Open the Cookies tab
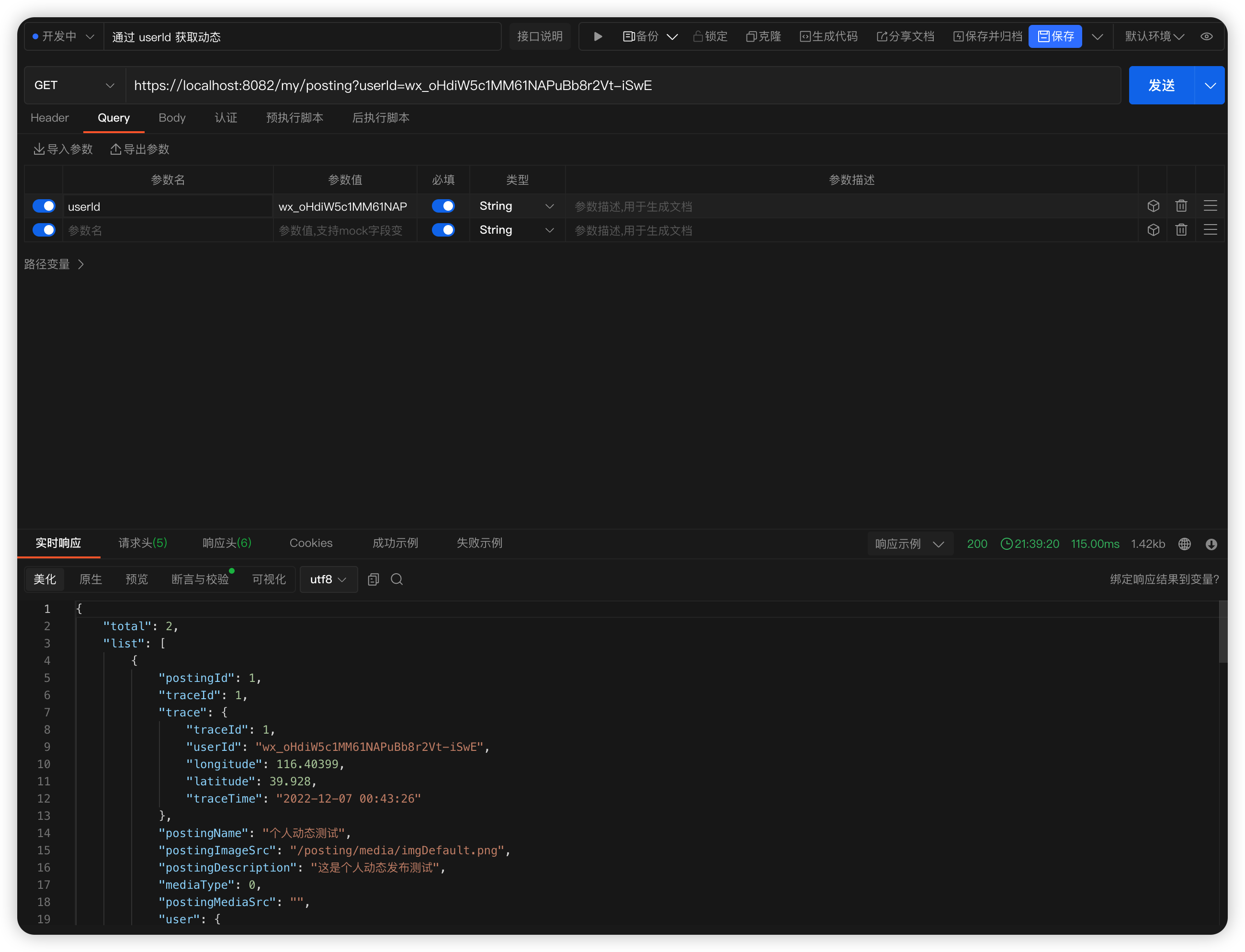Image resolution: width=1245 pixels, height=952 pixels. pos(311,544)
